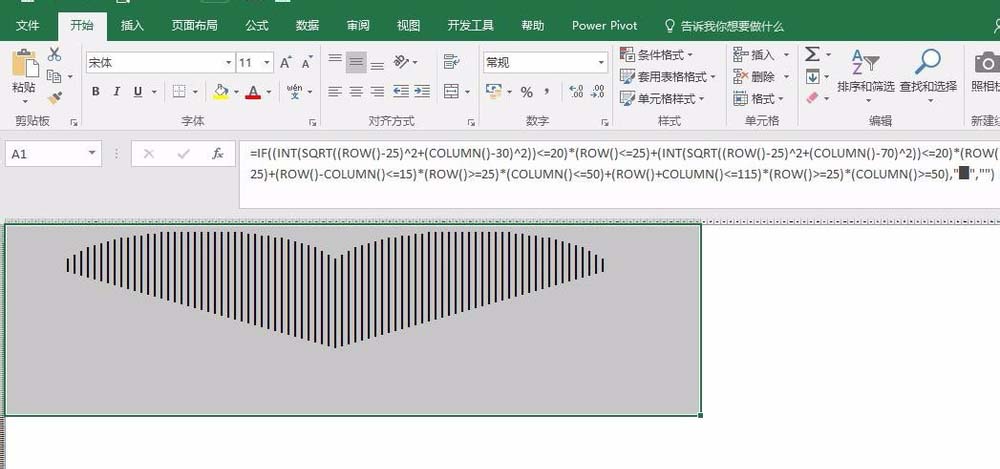Center cell text horizontally
Image resolution: width=1000 pixels, height=469 pixels.
(x=356, y=92)
